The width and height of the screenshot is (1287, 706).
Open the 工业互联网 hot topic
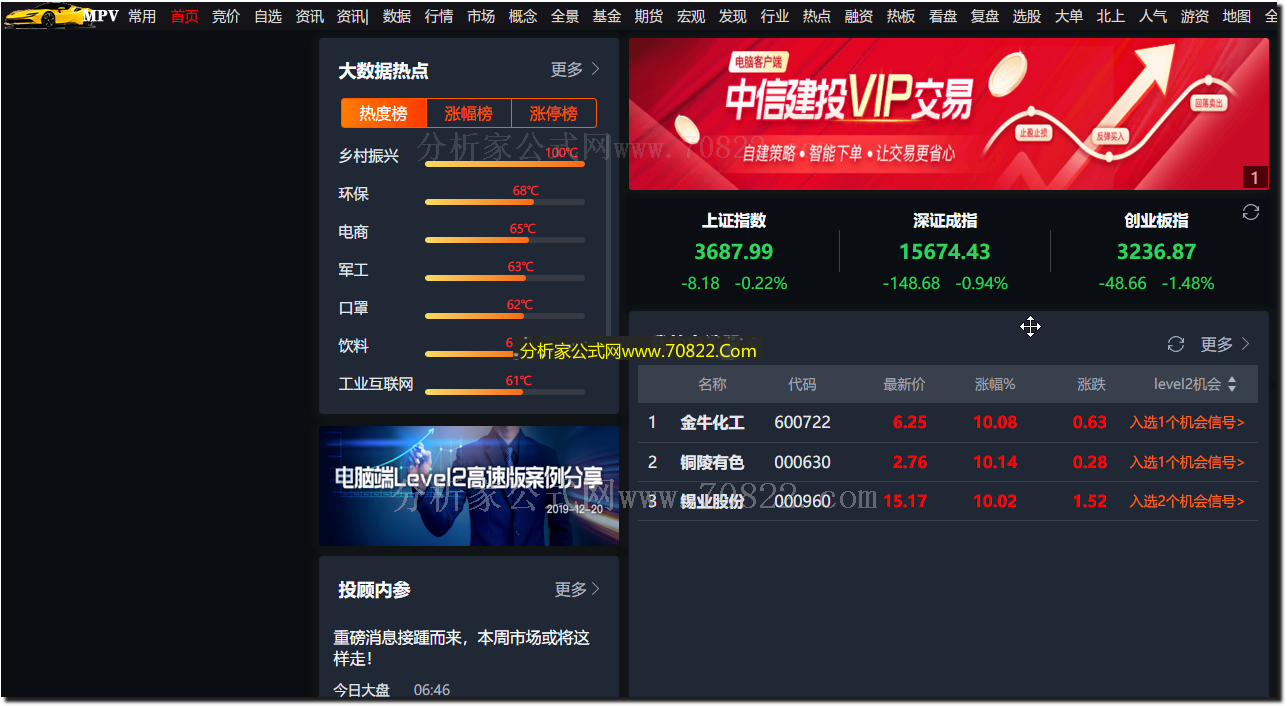coord(376,384)
